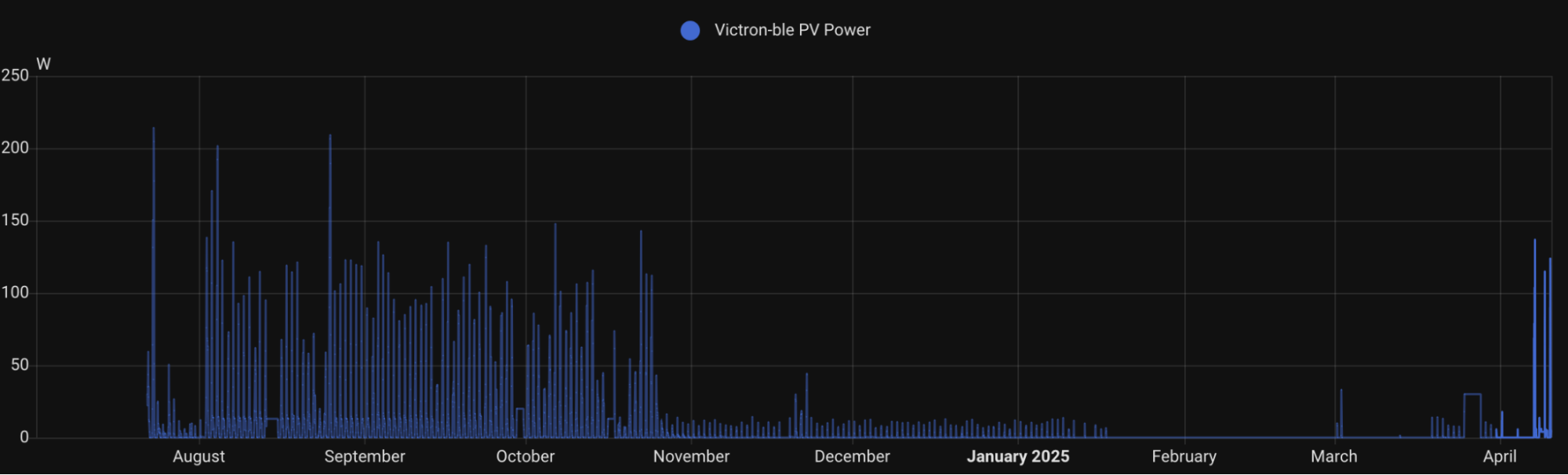Image resolution: width=1568 pixels, height=475 pixels.
Task: Click the blue legend circle for PV Power
Action: tap(690, 31)
